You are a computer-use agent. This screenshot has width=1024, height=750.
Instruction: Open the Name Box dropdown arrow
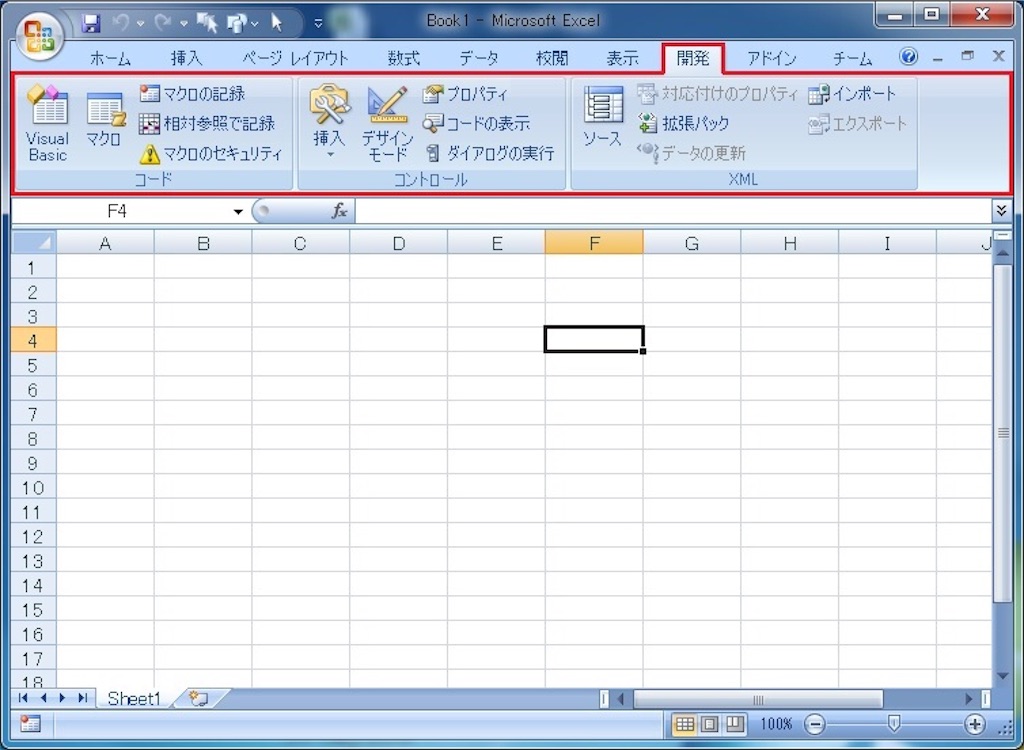pos(238,212)
